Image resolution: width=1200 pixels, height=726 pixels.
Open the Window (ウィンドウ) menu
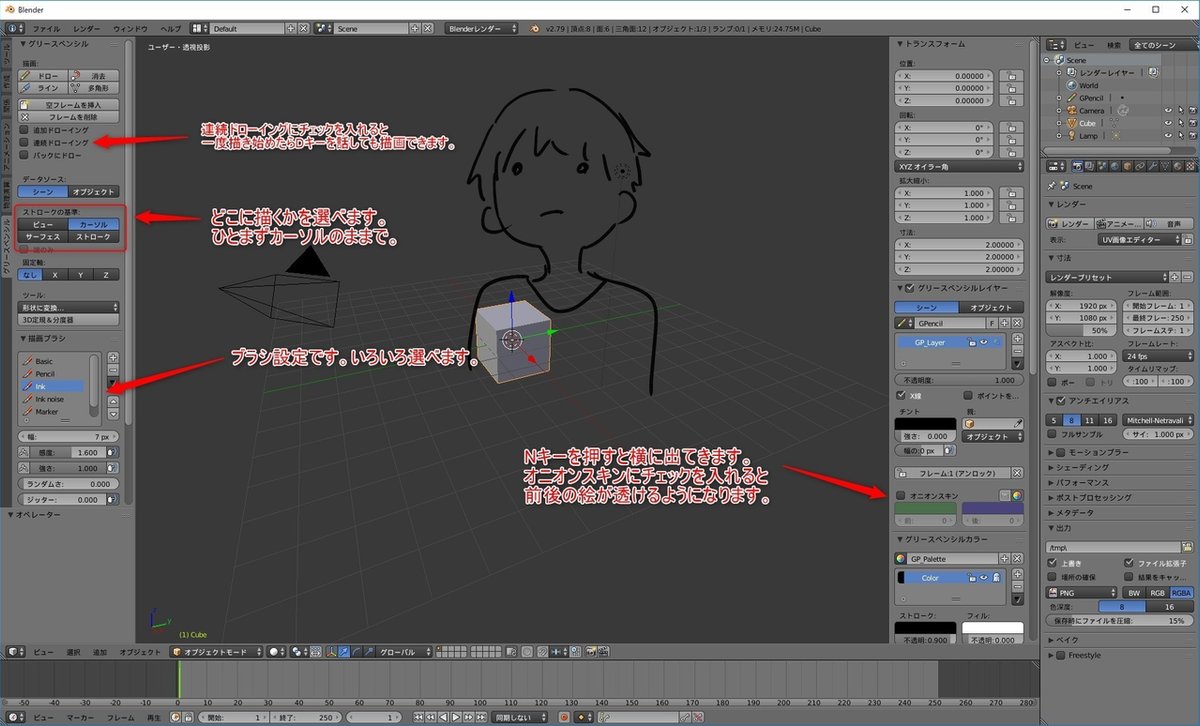pyautogui.click(x=130, y=29)
